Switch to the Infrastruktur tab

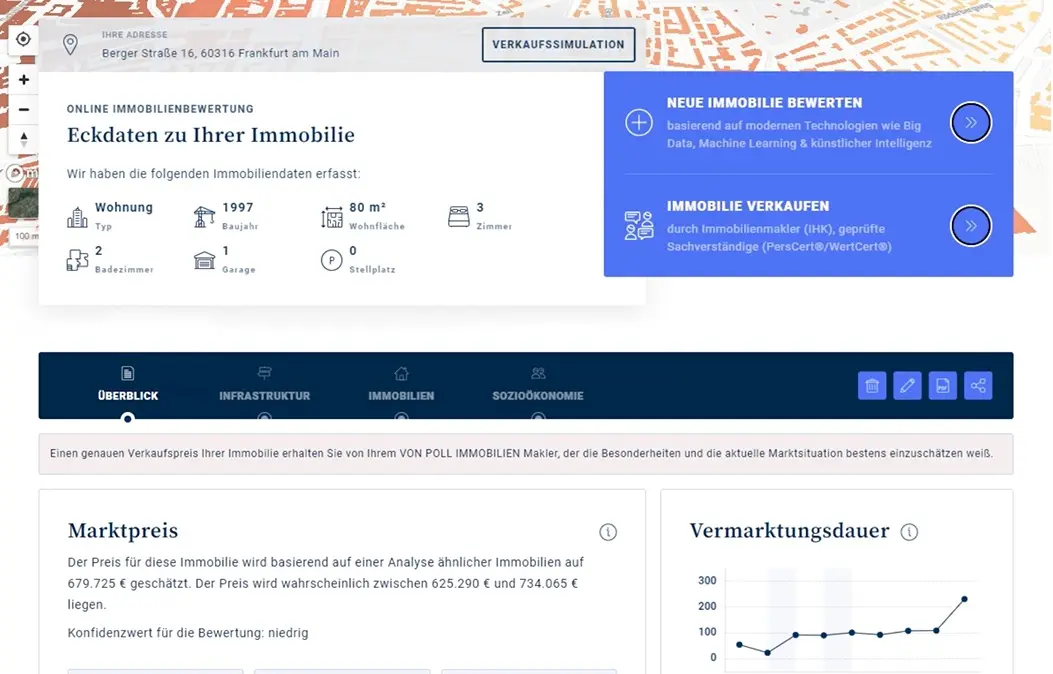[x=265, y=387]
